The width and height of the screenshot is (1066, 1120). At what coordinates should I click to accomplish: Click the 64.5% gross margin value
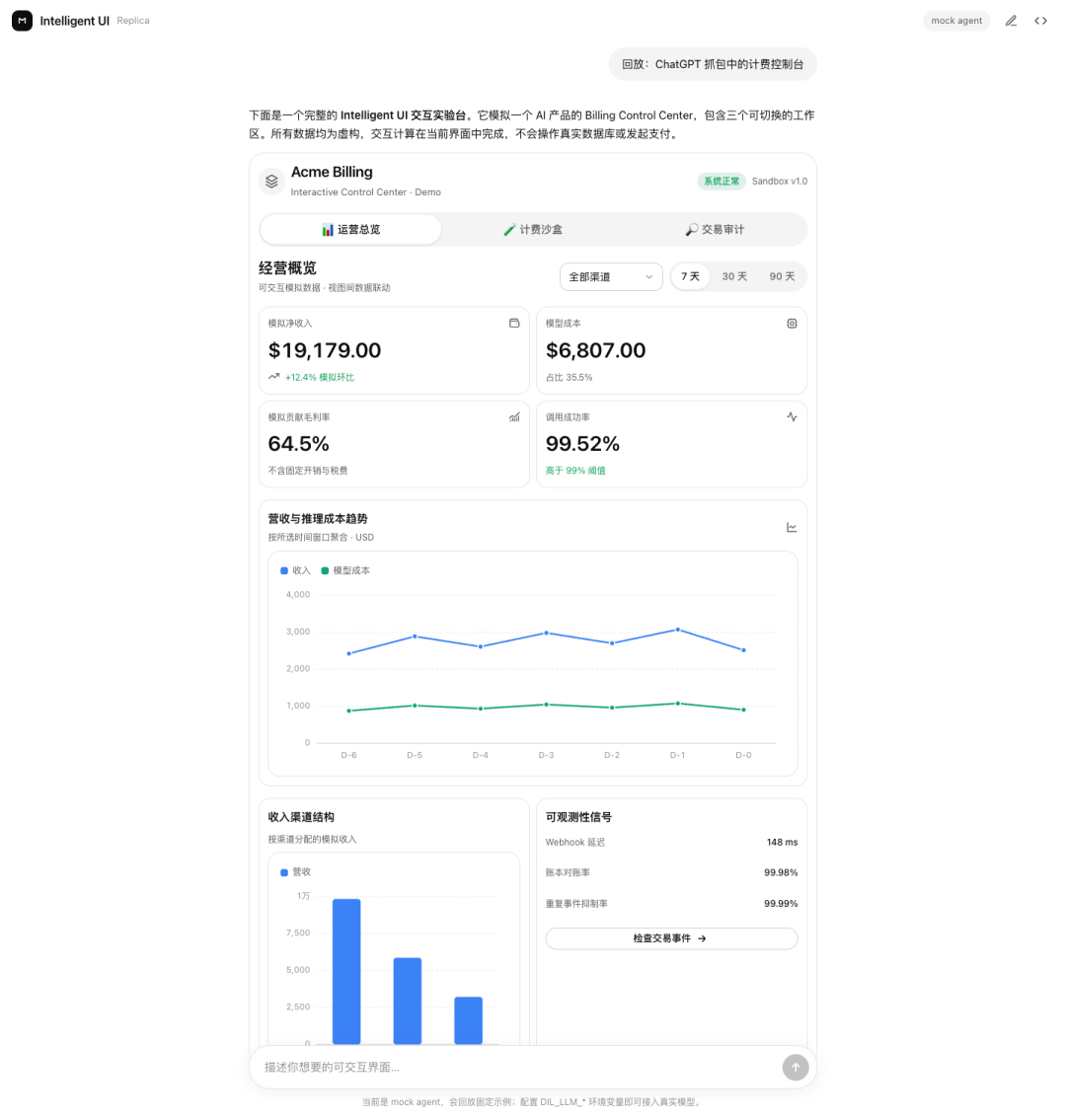298,444
